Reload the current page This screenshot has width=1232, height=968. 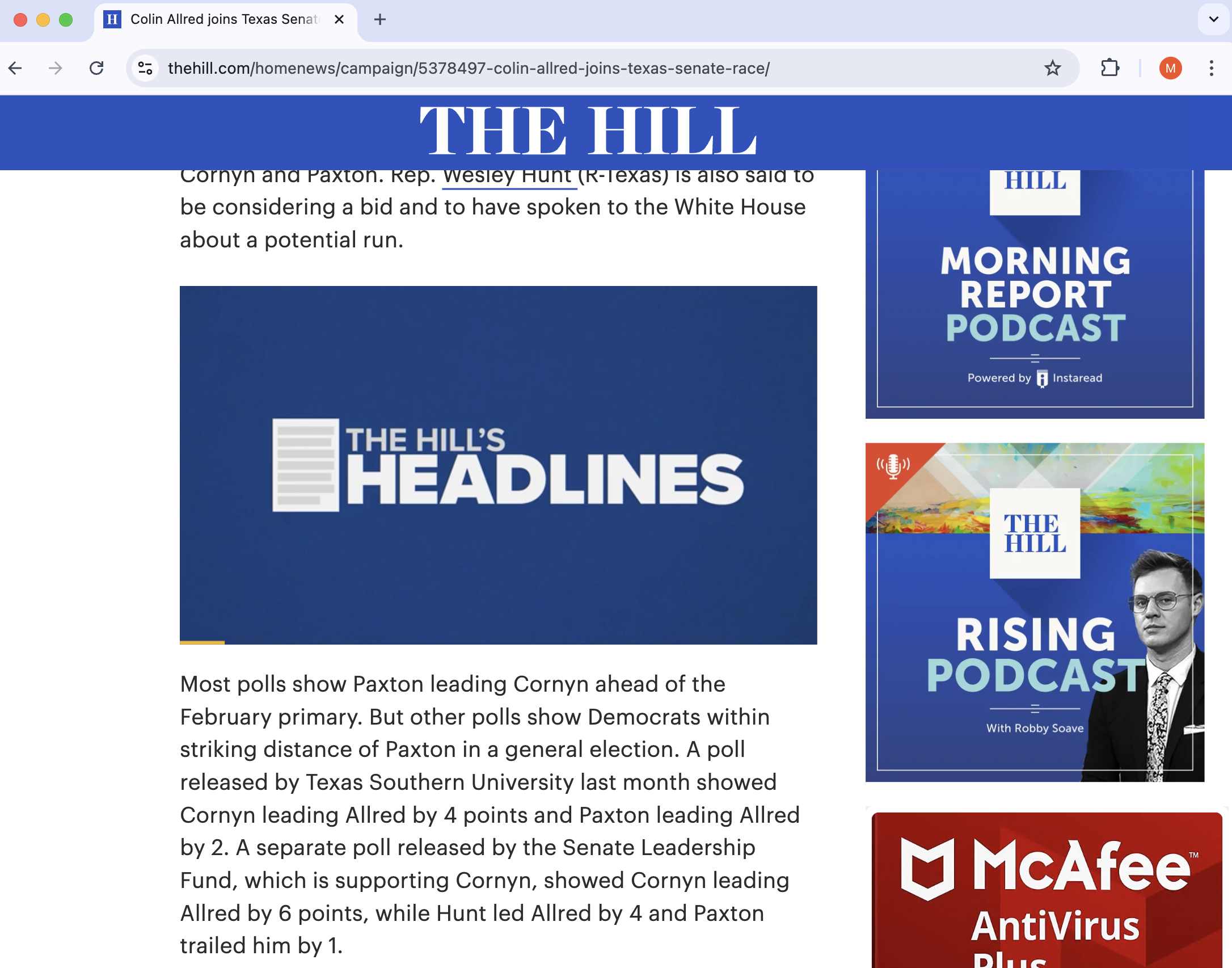[x=96, y=68]
